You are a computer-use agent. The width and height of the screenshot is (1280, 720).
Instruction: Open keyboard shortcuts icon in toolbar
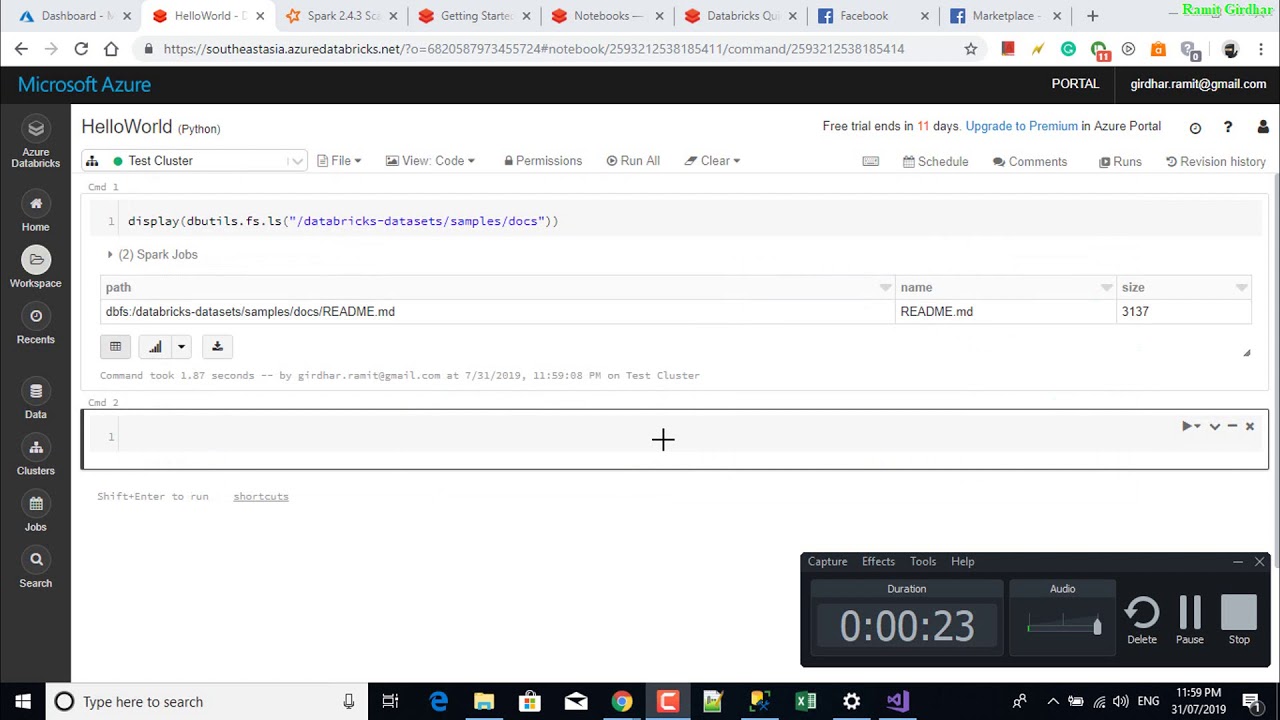point(871,161)
